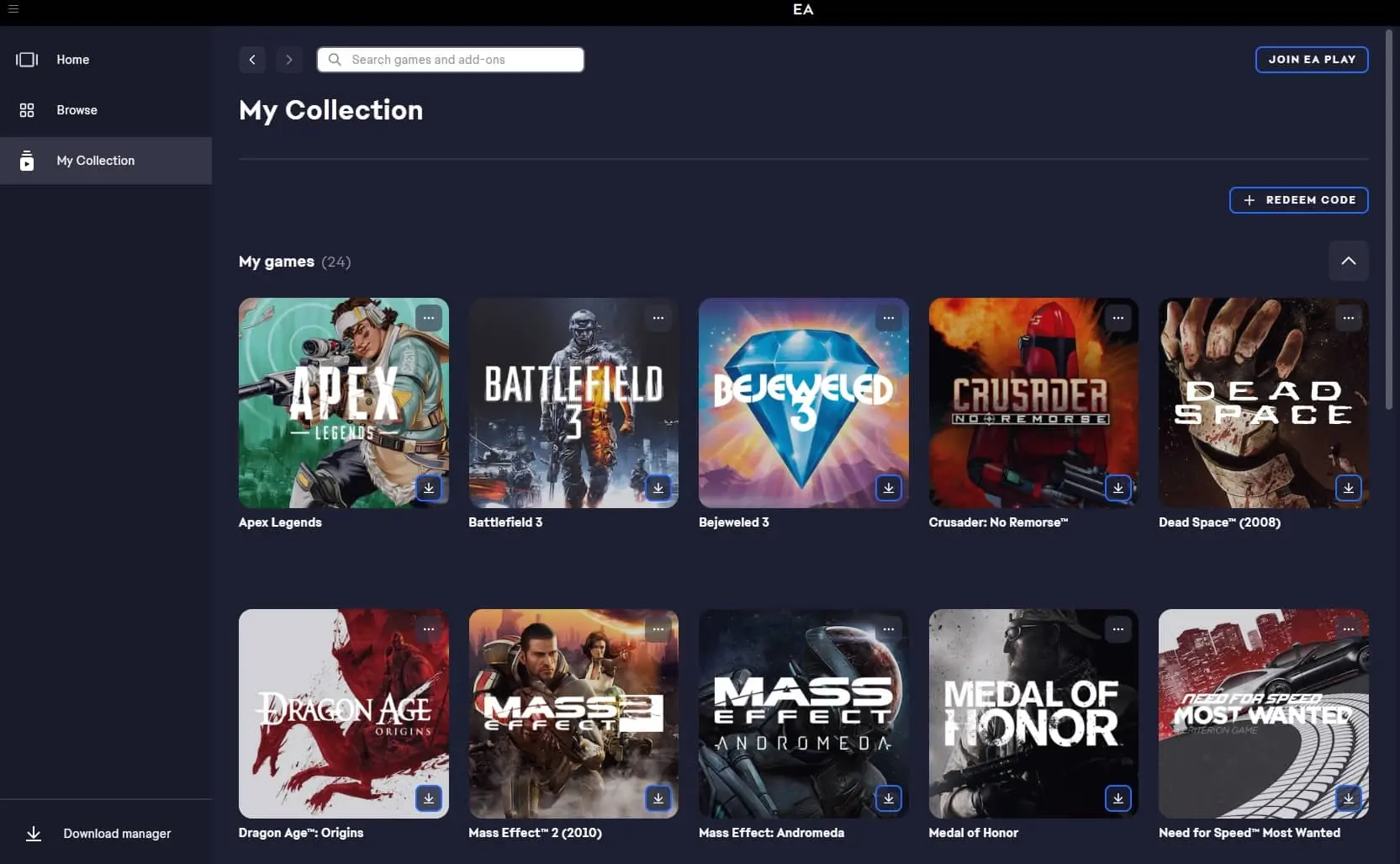
Task: Open the Dead Space cover art
Action: click(x=1264, y=403)
